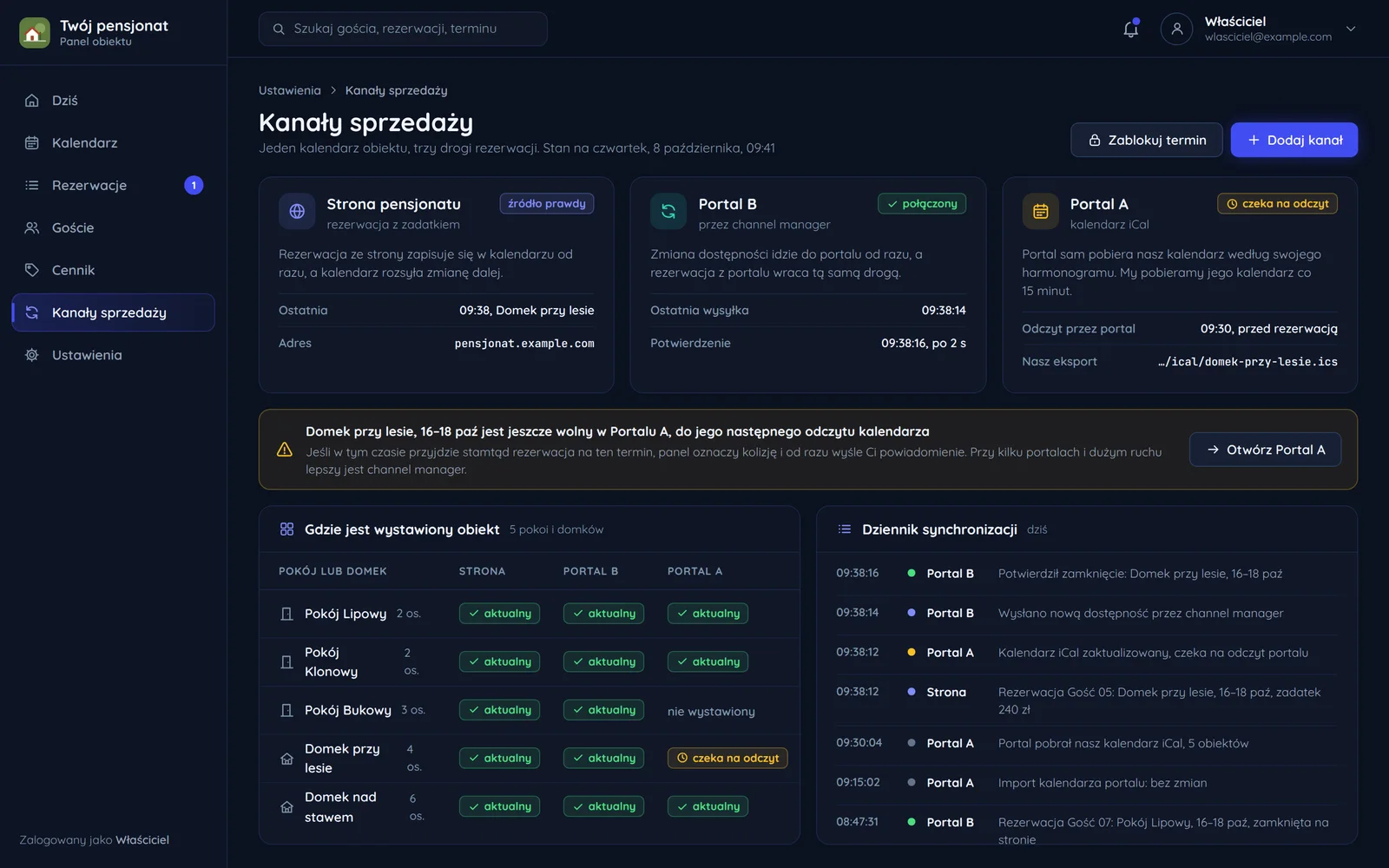Click the Portal B sync icon
This screenshot has width=1389, height=868.
[x=668, y=212]
